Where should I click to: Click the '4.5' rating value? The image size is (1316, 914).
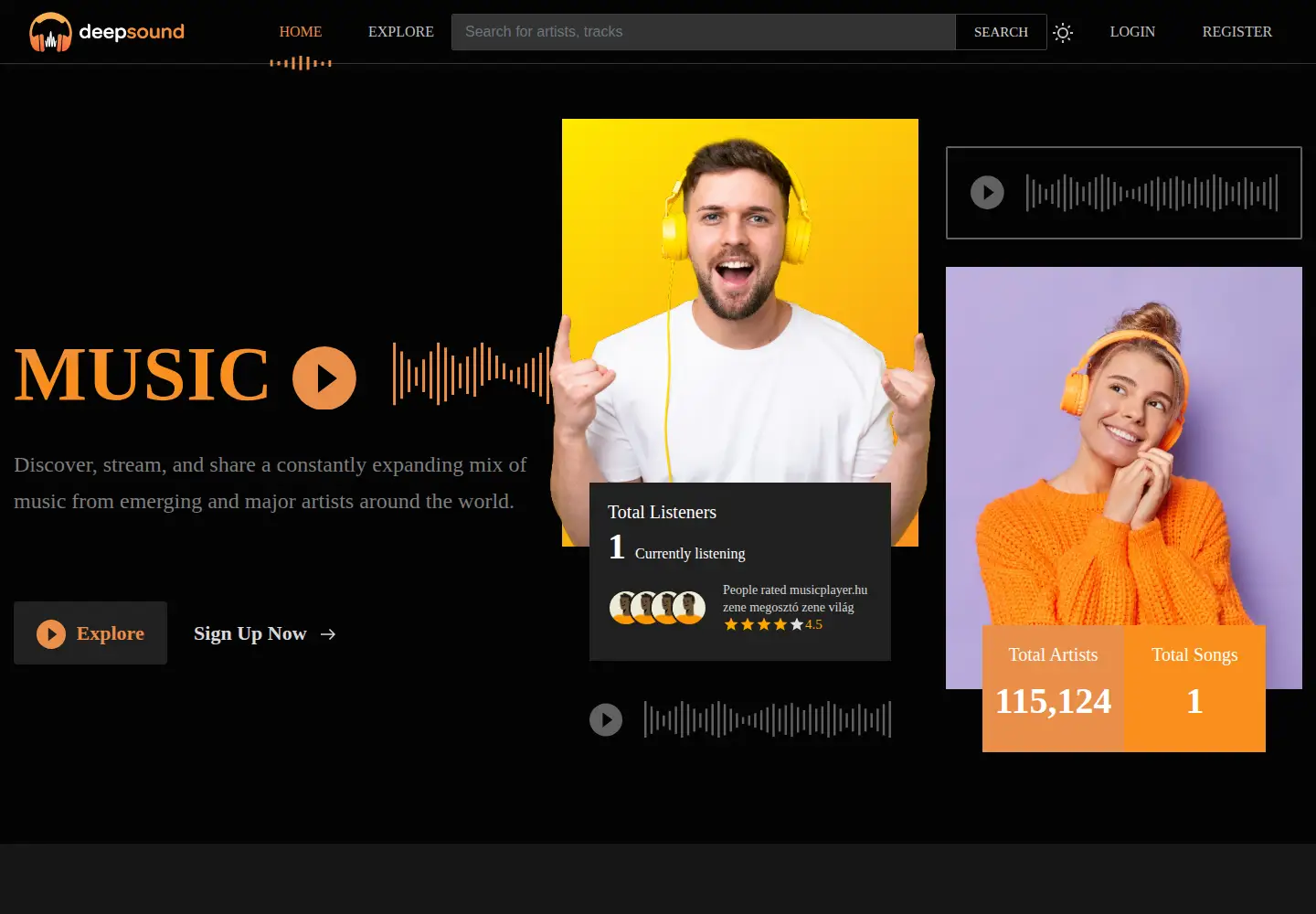pyautogui.click(x=814, y=624)
